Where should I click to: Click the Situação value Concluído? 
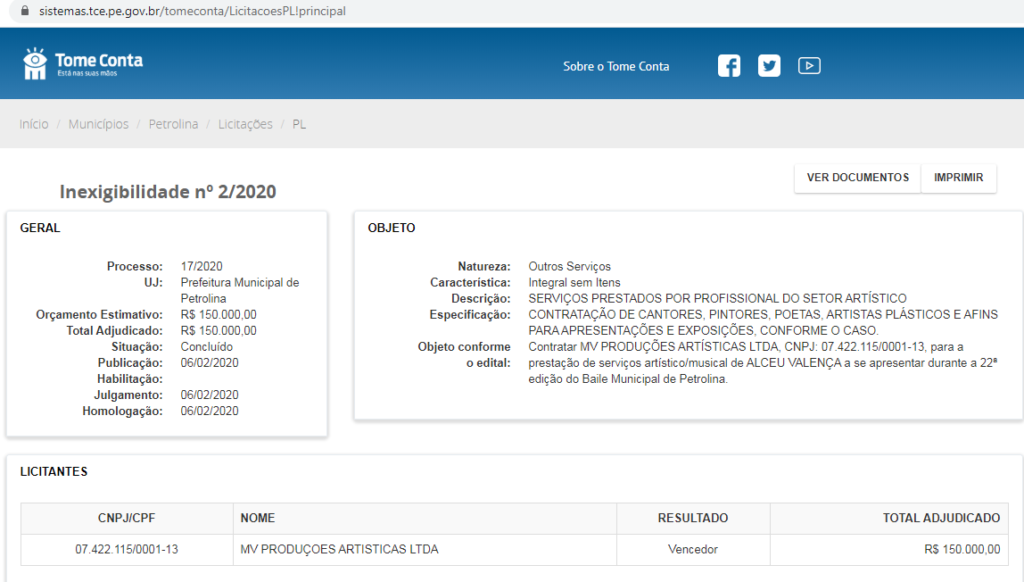click(x=206, y=347)
